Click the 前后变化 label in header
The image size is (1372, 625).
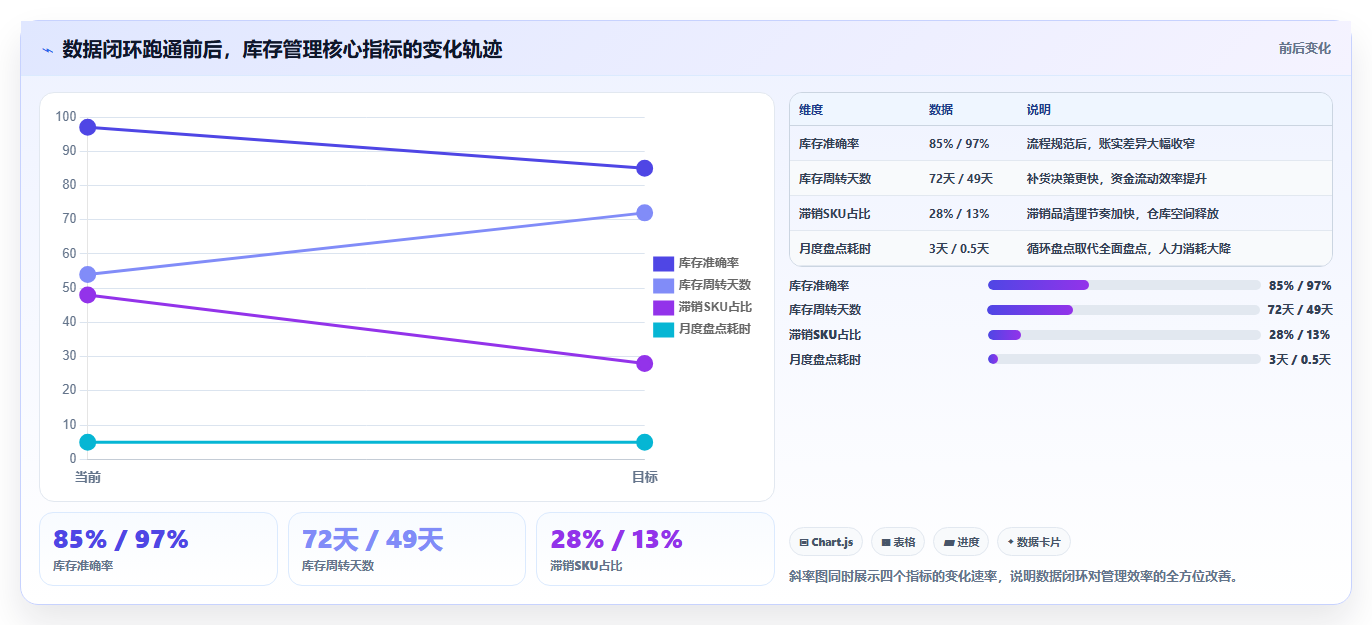click(1305, 48)
